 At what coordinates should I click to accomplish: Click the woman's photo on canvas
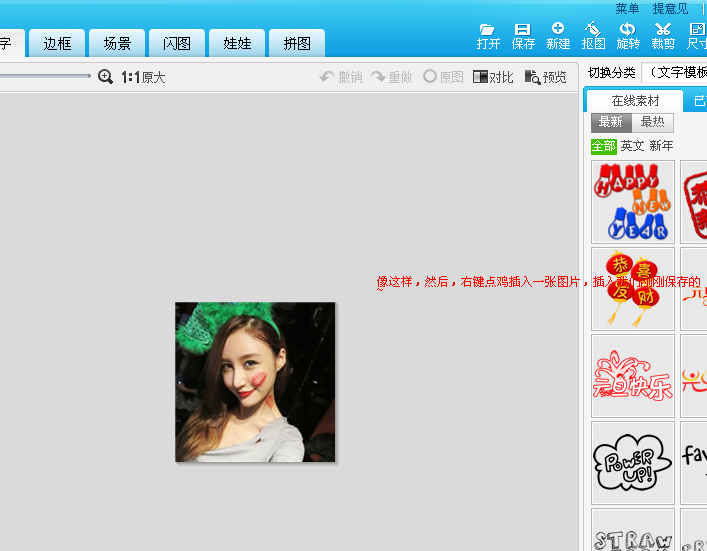[255, 382]
